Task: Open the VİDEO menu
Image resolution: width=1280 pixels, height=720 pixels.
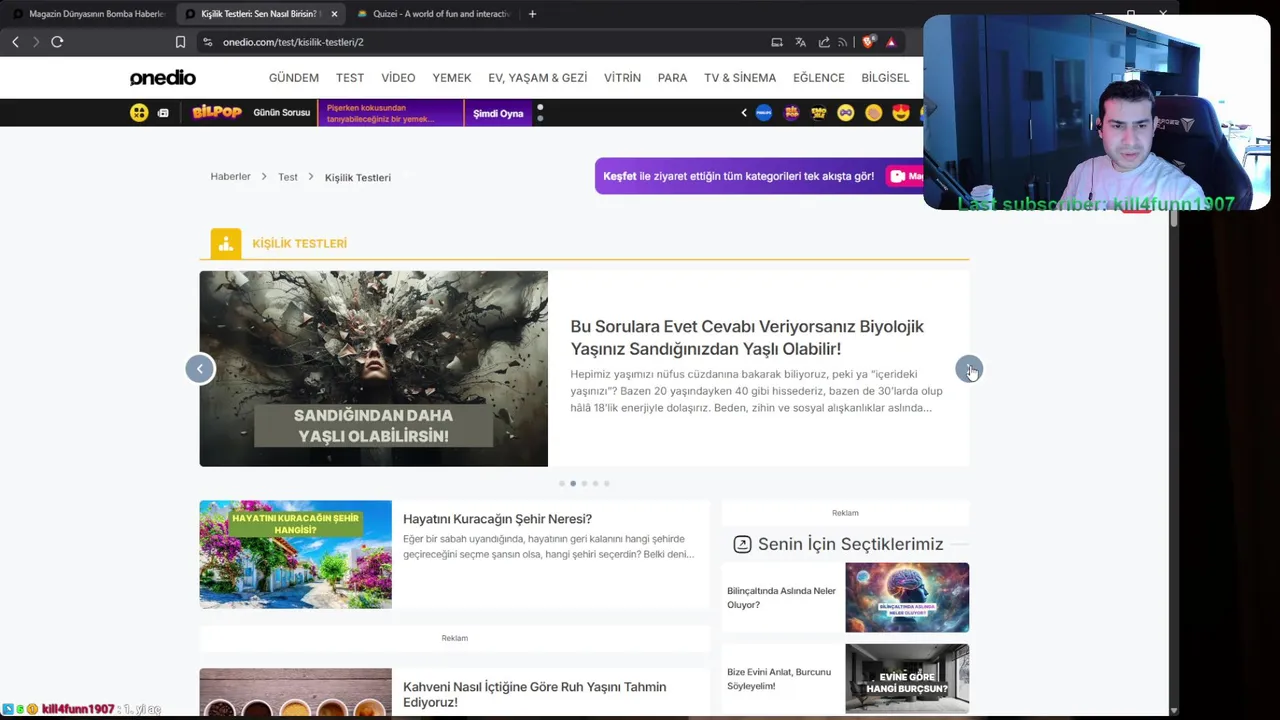Action: [398, 78]
